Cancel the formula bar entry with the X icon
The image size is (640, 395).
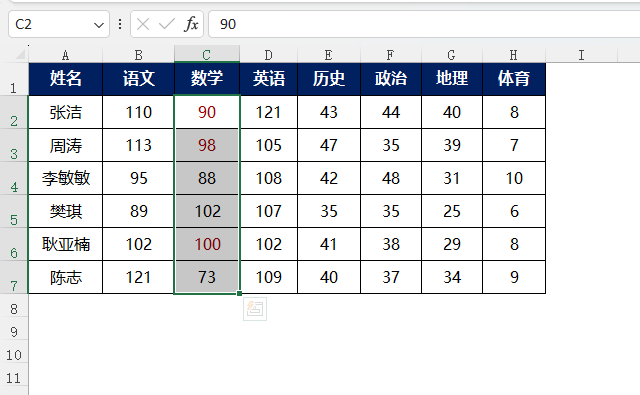[143, 24]
